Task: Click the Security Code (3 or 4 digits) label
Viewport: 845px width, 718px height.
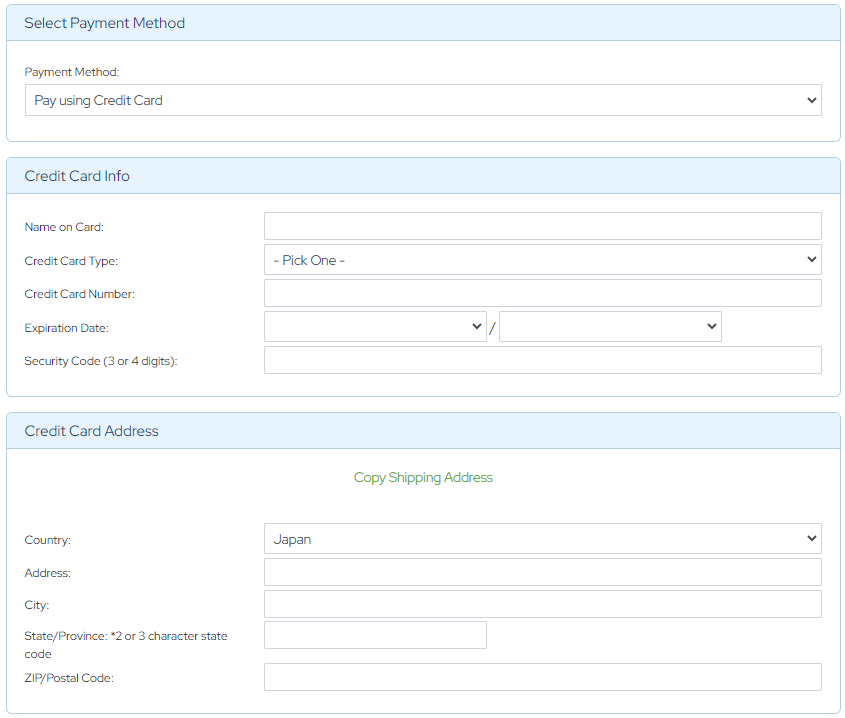Action: coord(100,361)
